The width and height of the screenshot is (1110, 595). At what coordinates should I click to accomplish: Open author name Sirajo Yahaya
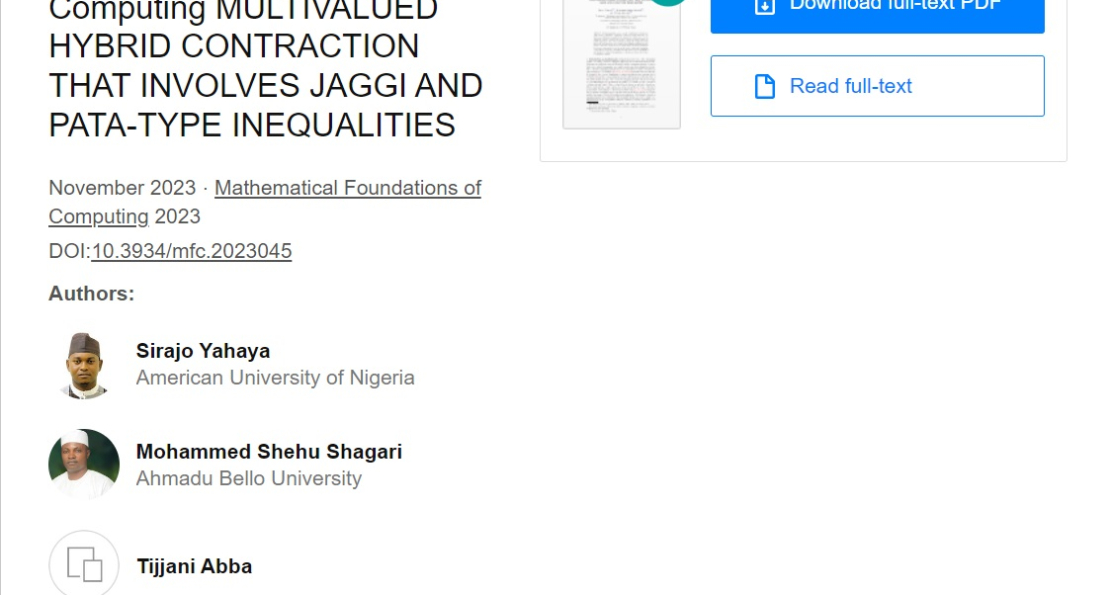[x=203, y=351]
